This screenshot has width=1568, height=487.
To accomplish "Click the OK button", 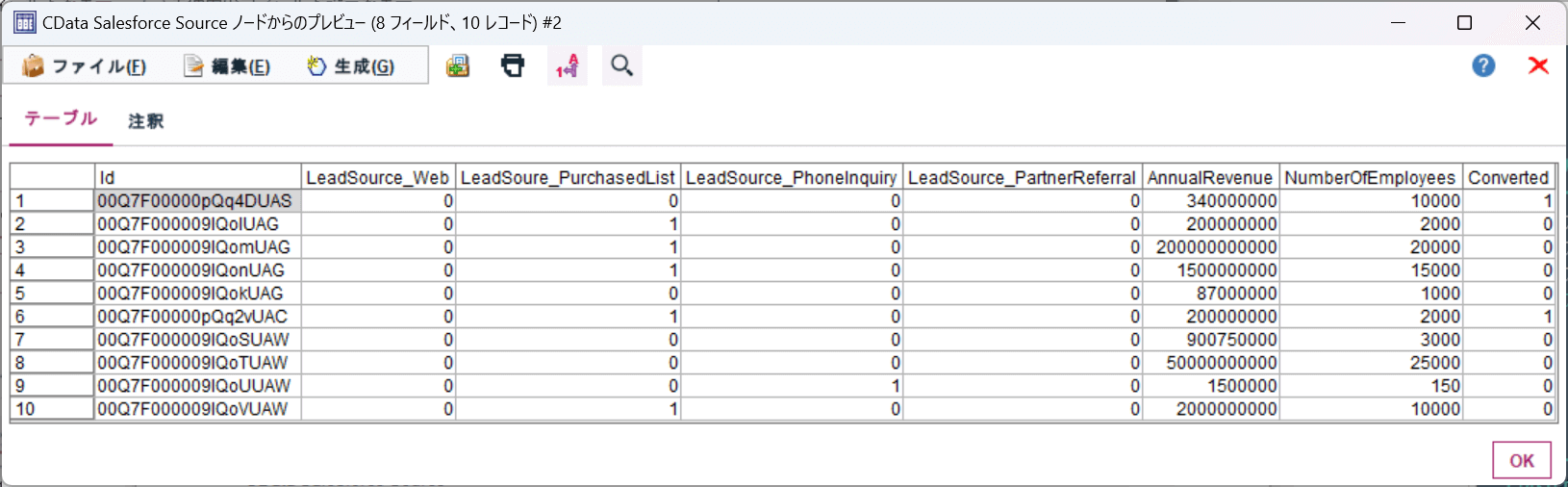I will point(1522,460).
